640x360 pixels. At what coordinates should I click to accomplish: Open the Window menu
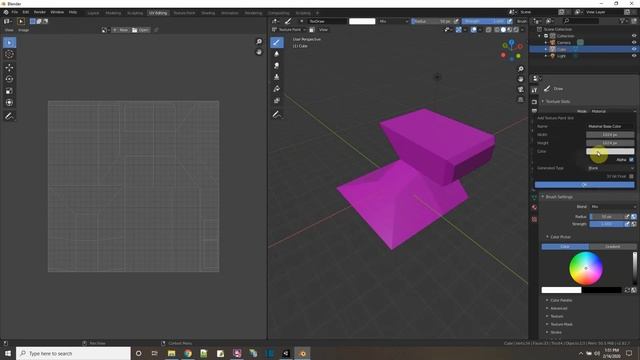[57, 12]
